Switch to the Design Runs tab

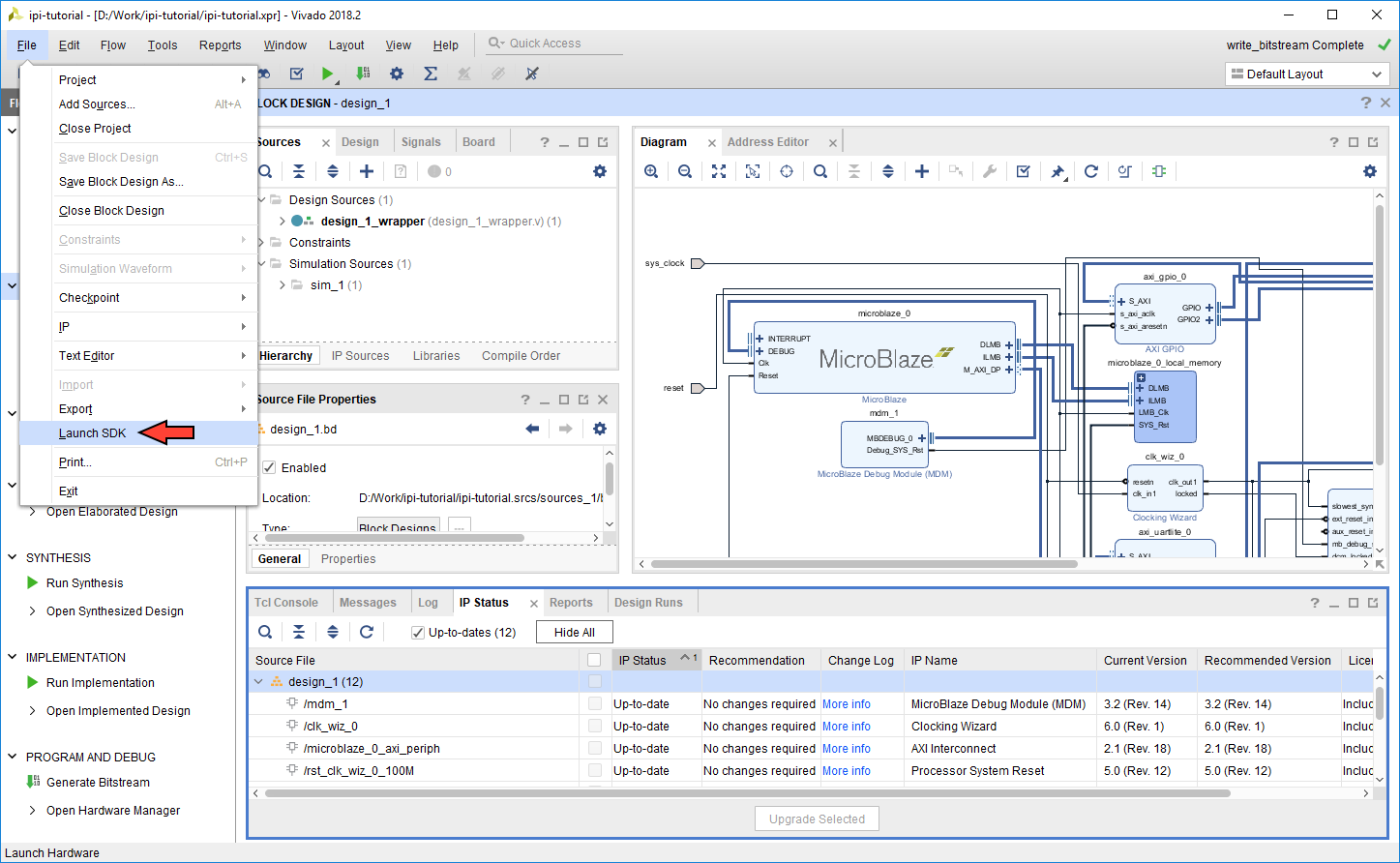coord(648,603)
